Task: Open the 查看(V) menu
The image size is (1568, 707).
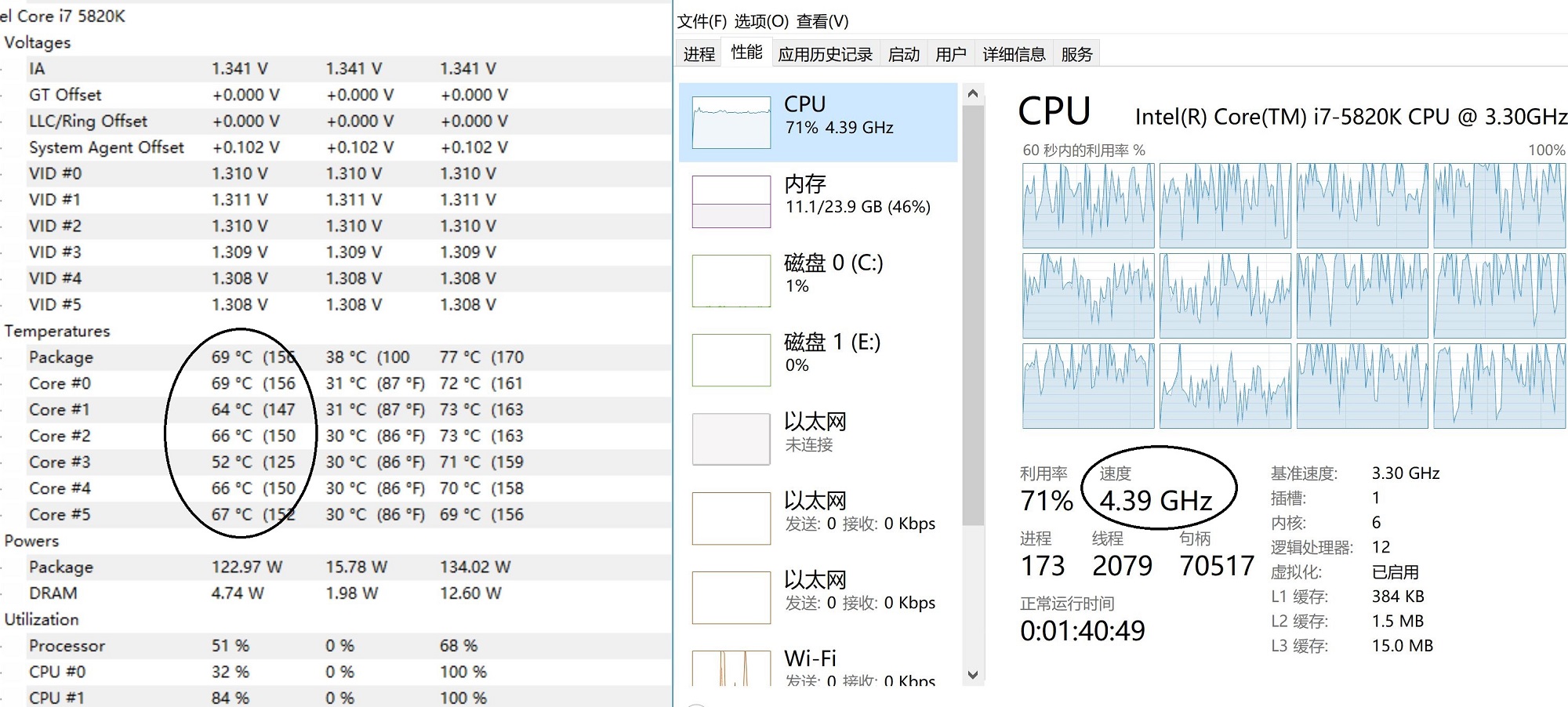Action: click(822, 21)
